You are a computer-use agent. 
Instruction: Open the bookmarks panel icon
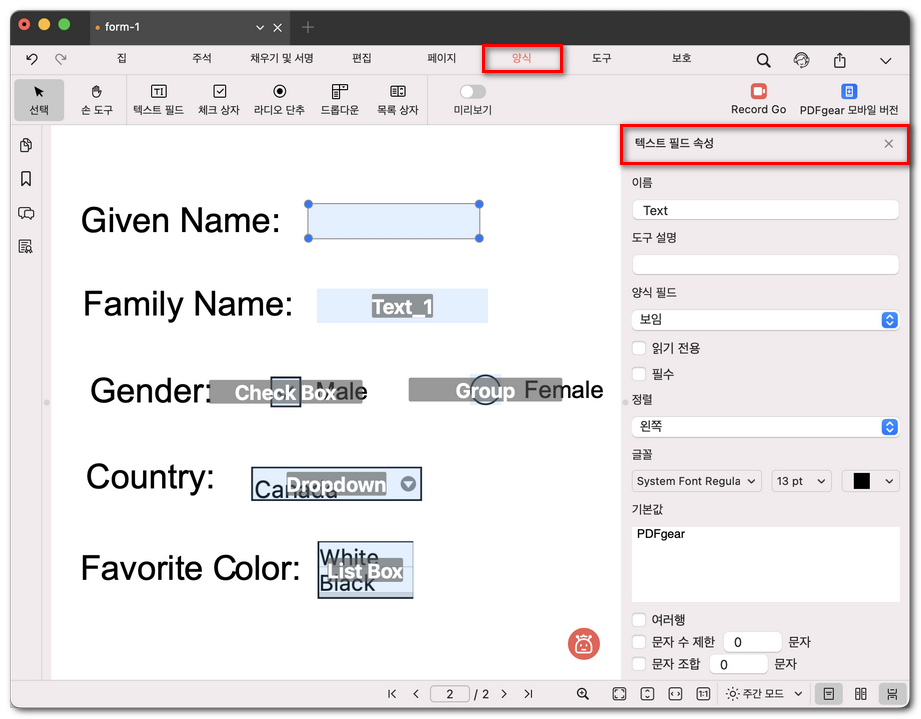coord(25,179)
